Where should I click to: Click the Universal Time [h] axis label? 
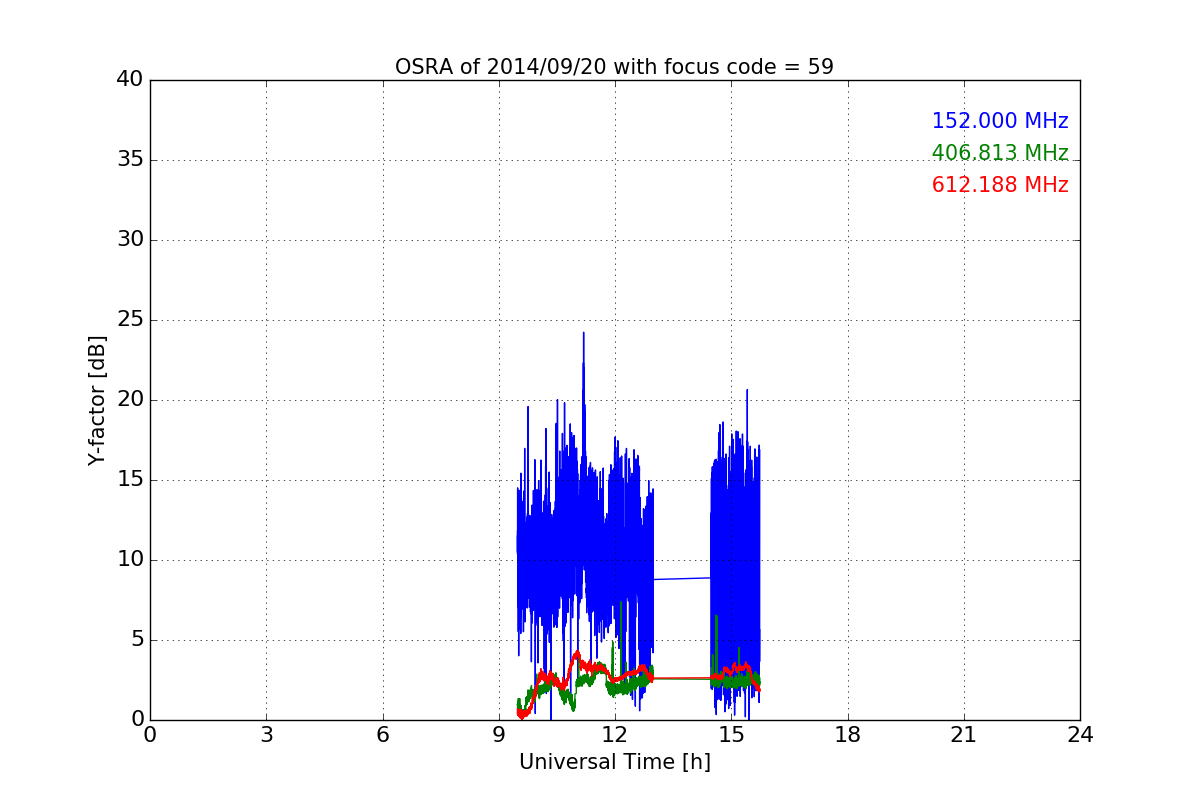614,762
